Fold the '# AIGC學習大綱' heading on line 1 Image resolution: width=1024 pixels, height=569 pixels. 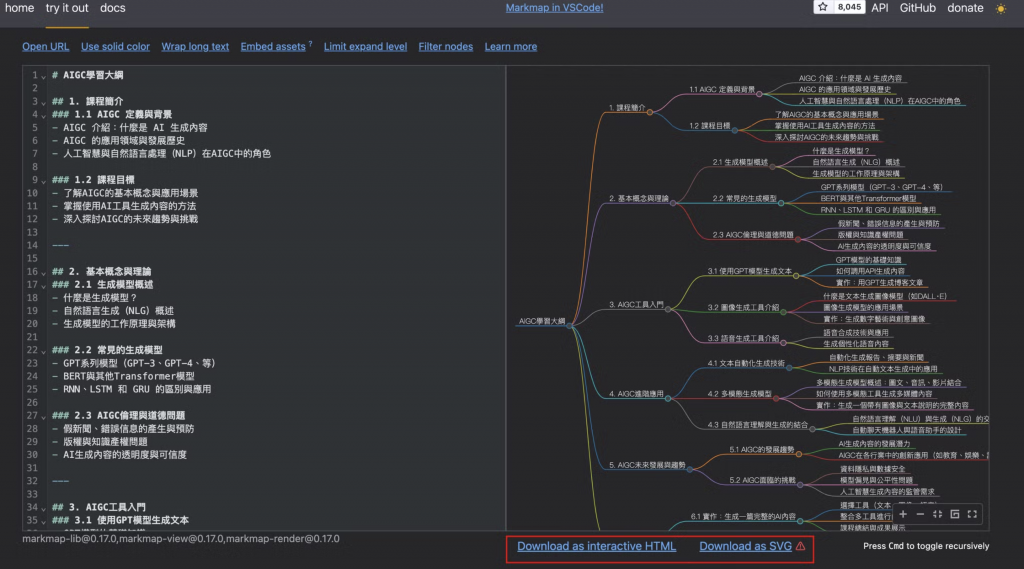[x=44, y=76]
